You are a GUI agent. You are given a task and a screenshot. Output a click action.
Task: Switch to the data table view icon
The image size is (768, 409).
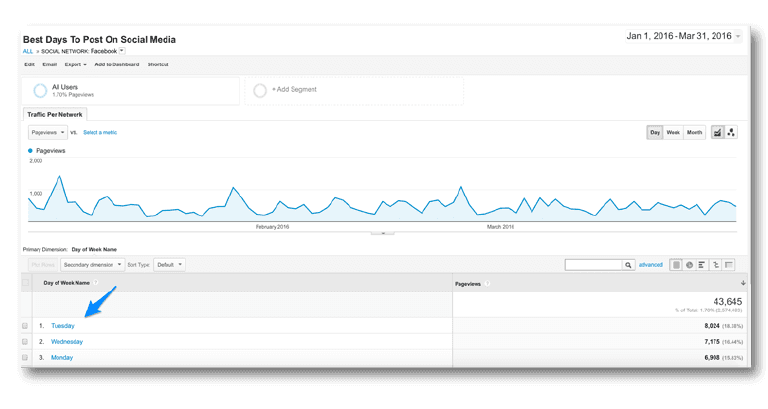pyautogui.click(x=676, y=265)
